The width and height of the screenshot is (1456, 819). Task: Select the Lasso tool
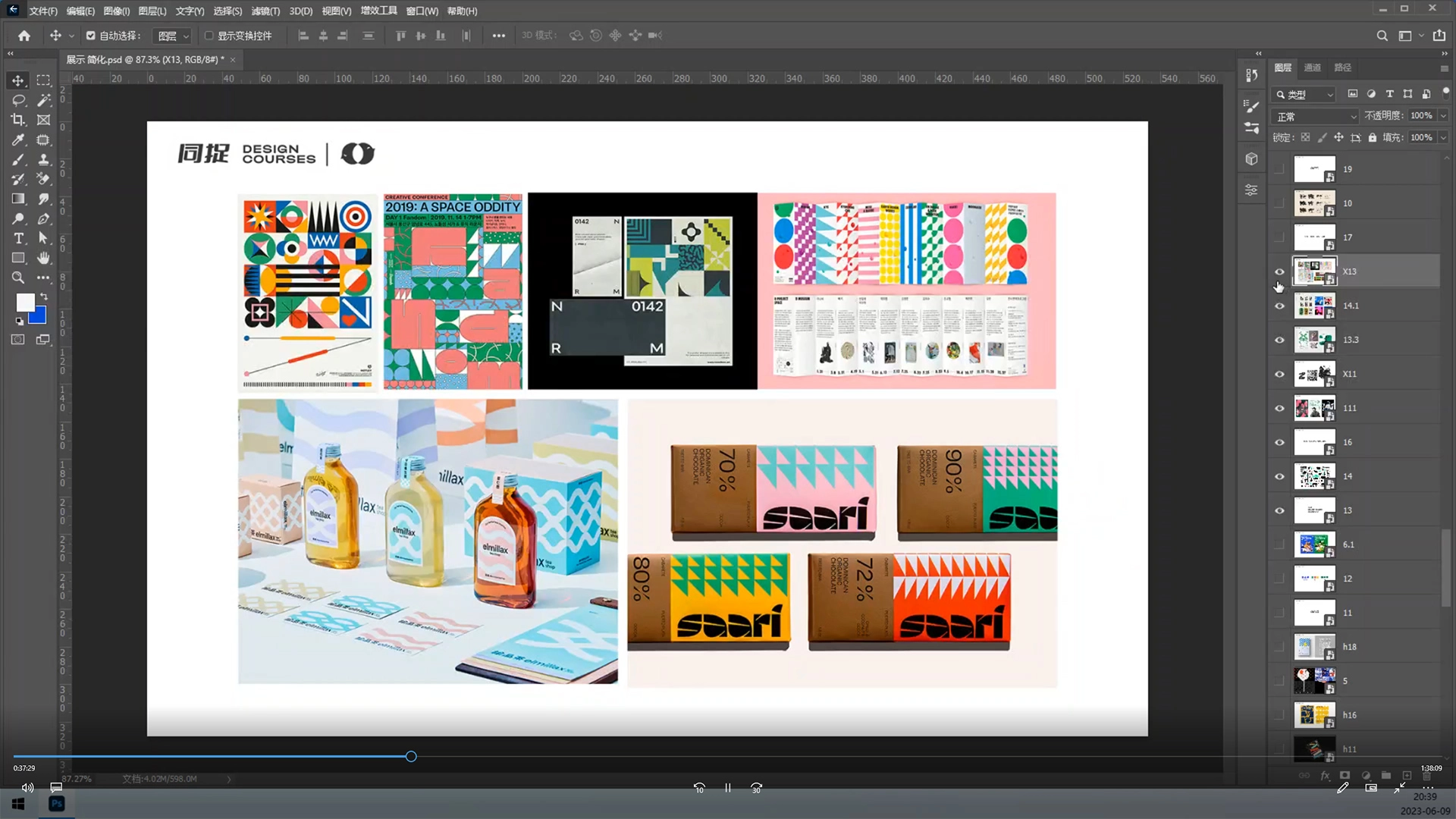point(18,100)
